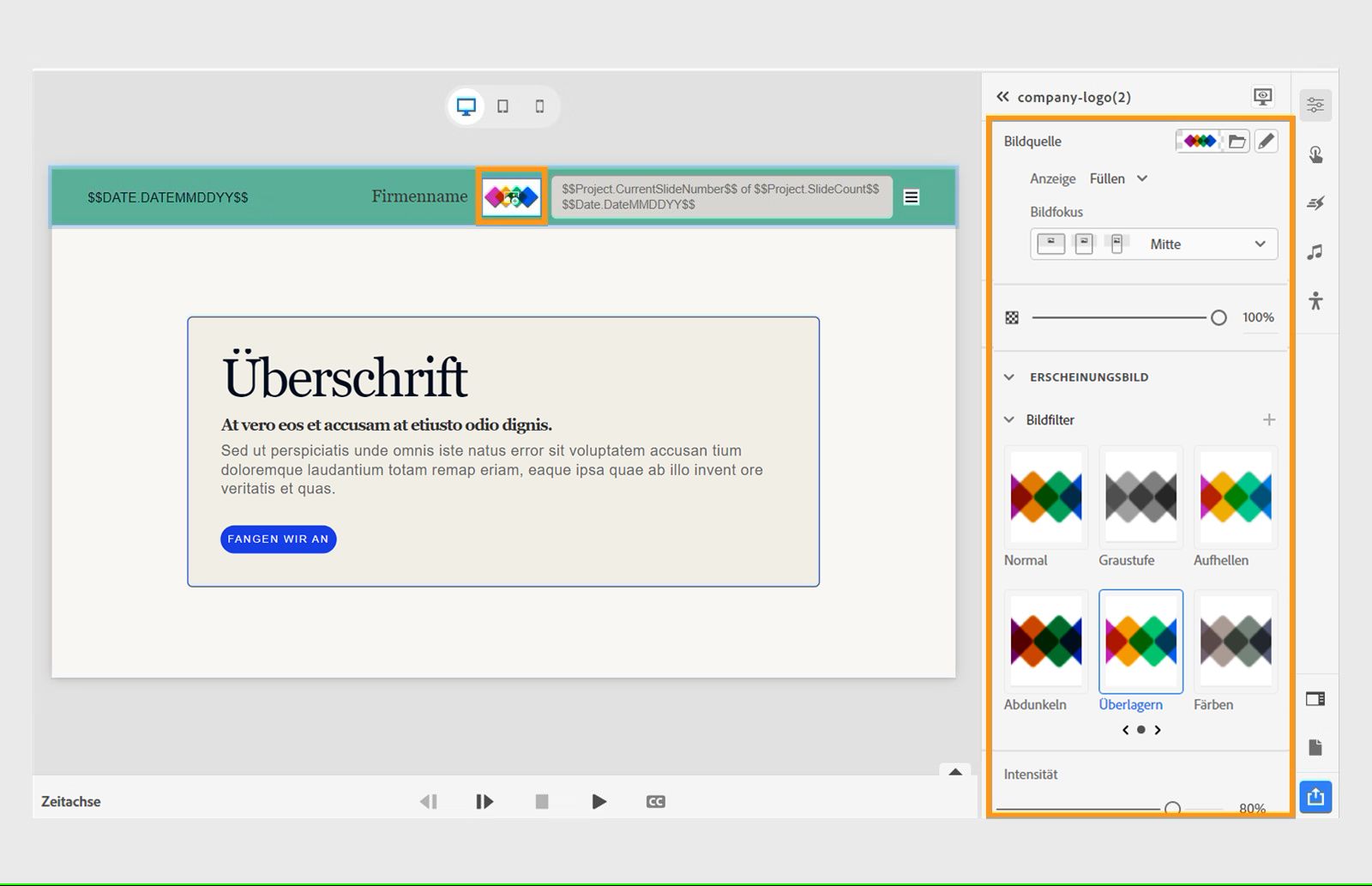This screenshot has width=1372, height=886.
Task: Collapse the ERSCHEINUNGSBILD section
Action: pos(1009,377)
